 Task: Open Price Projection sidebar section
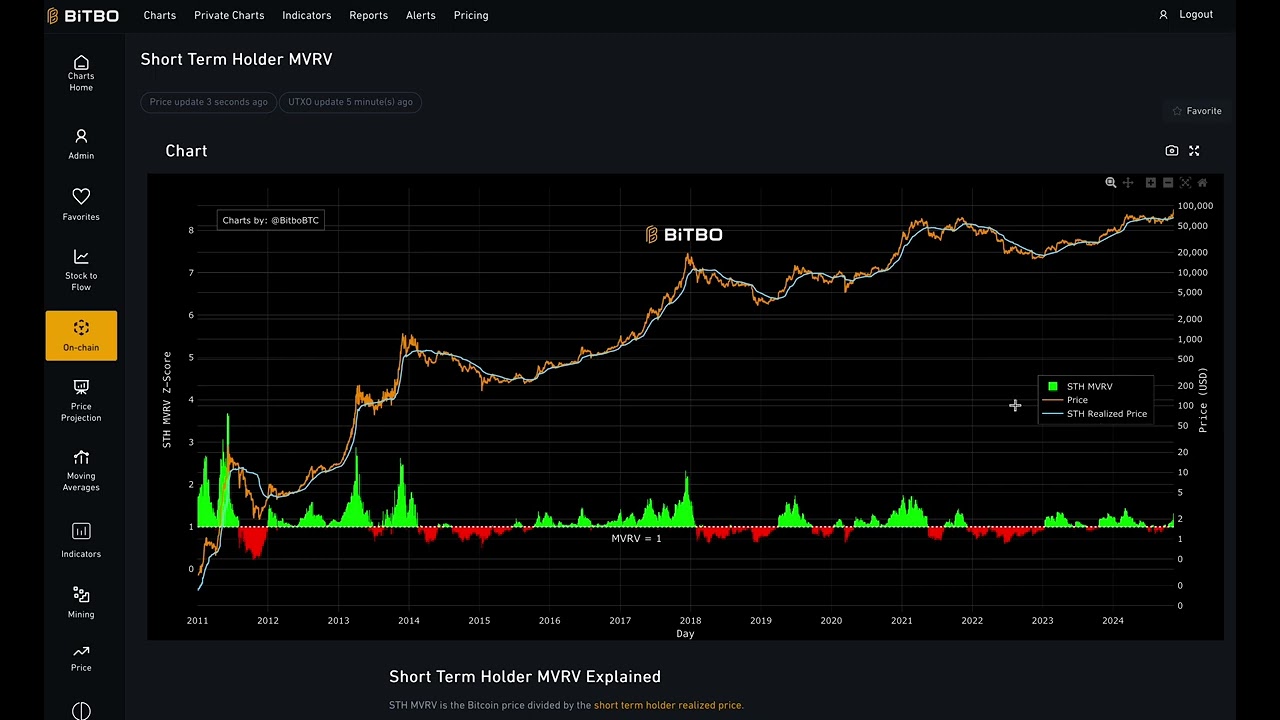point(81,399)
